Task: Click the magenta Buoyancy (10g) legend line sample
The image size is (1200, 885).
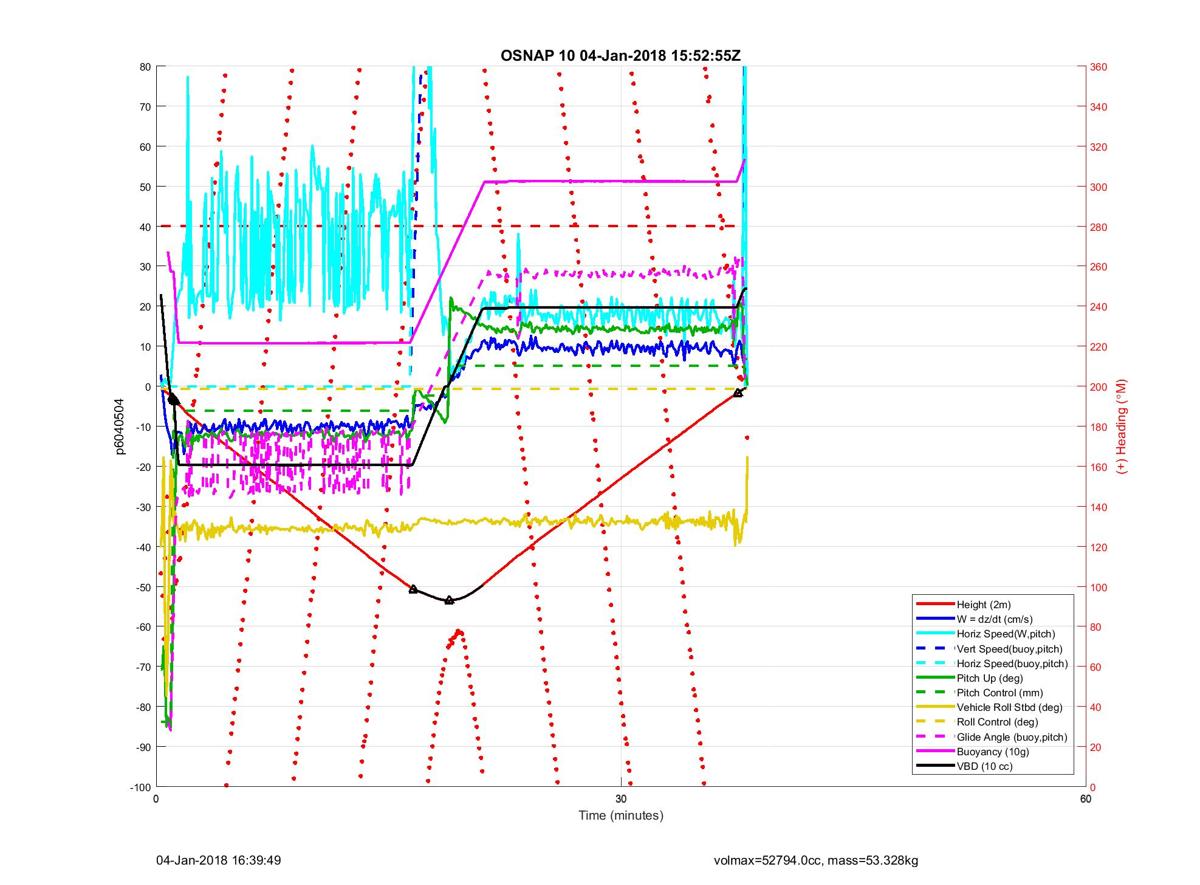Action: coord(934,751)
